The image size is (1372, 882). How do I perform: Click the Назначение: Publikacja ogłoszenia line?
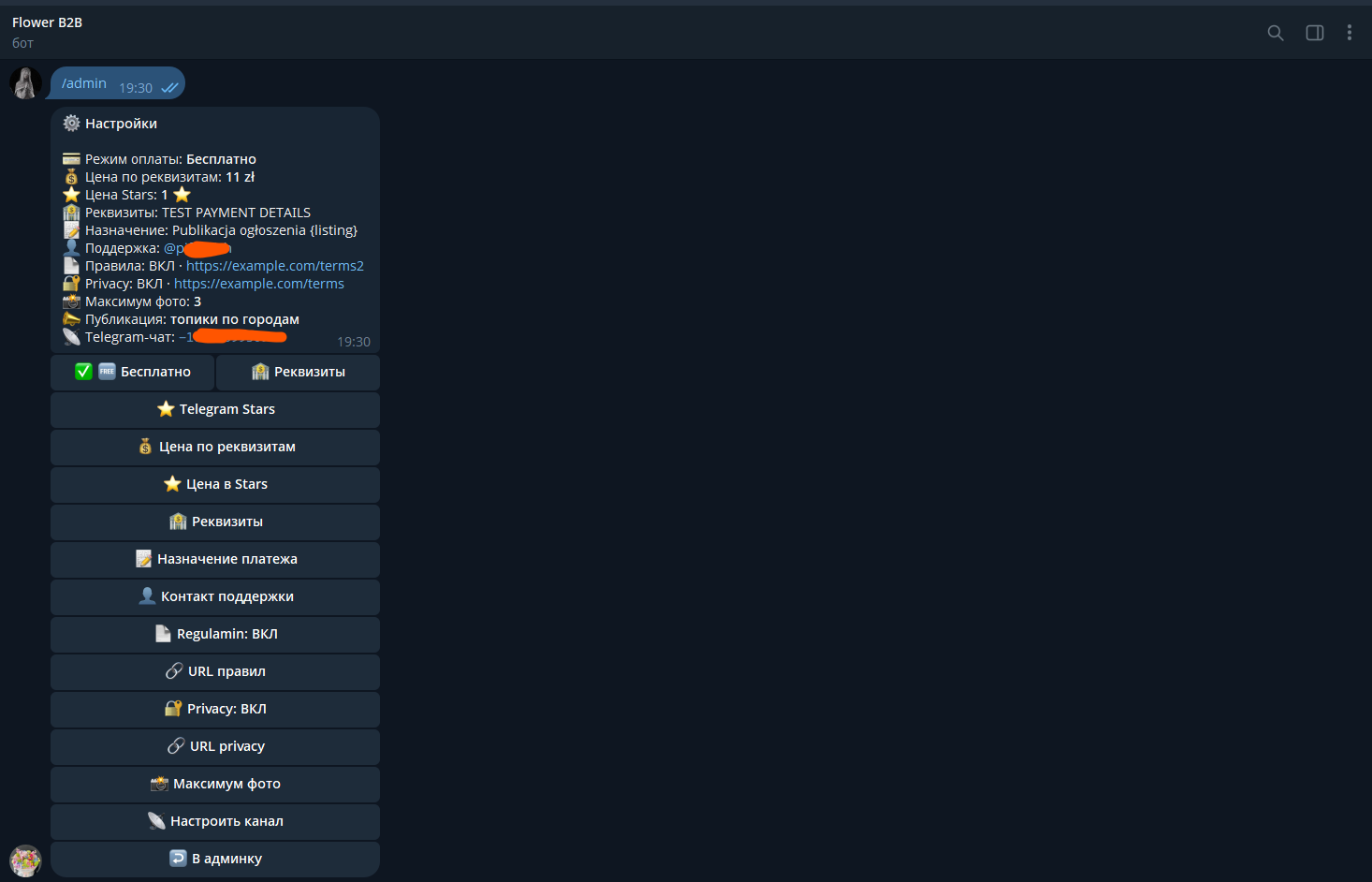tap(210, 230)
